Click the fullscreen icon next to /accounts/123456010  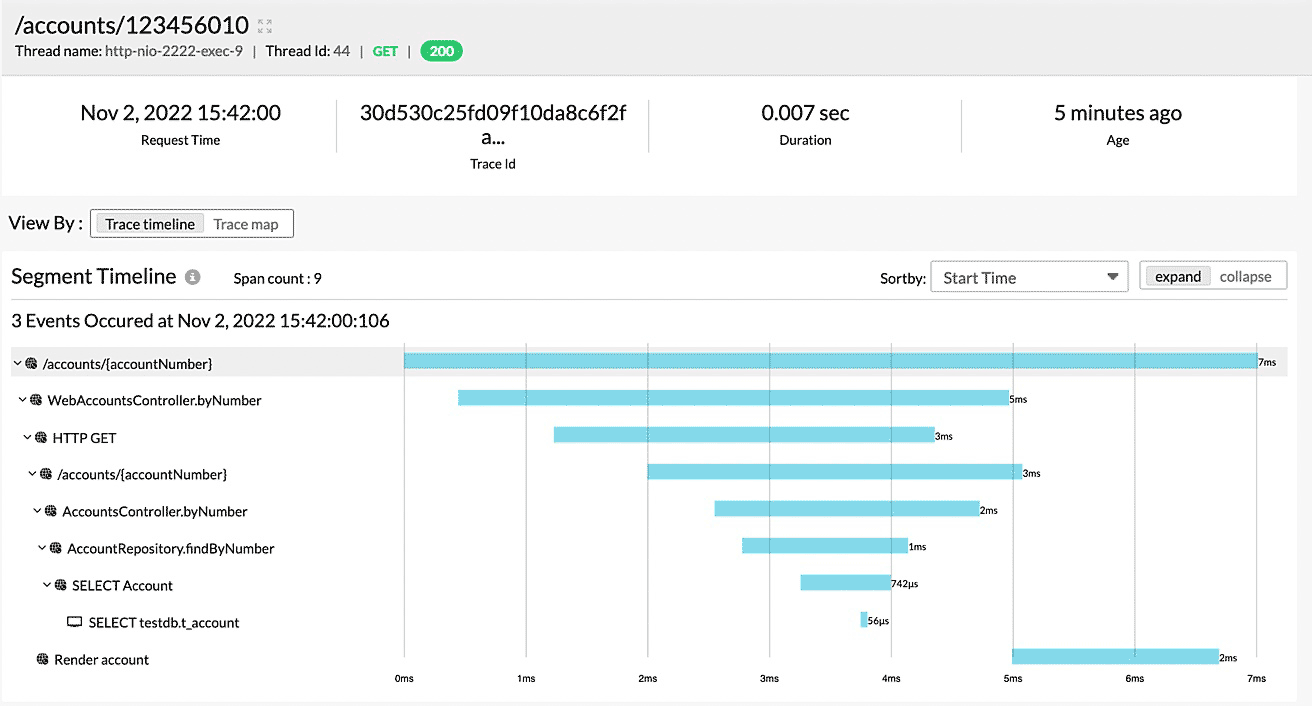[262, 23]
